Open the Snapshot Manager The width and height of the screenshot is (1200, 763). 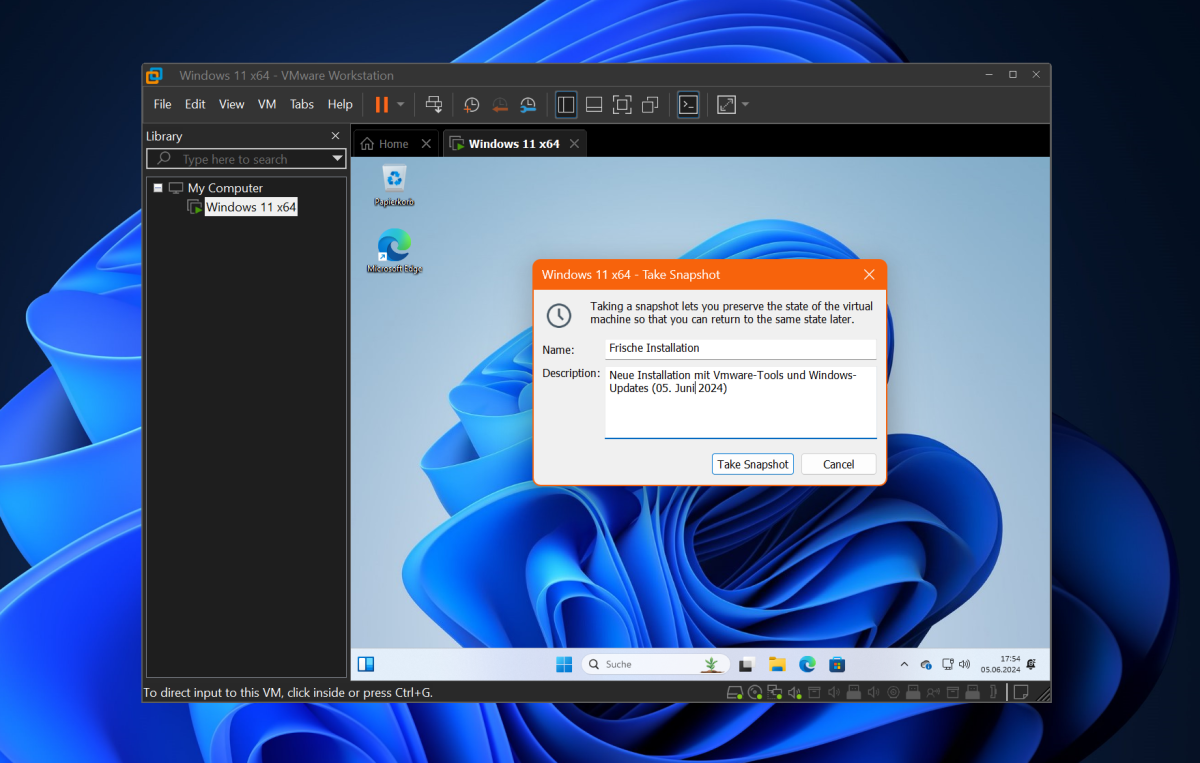[x=528, y=104]
